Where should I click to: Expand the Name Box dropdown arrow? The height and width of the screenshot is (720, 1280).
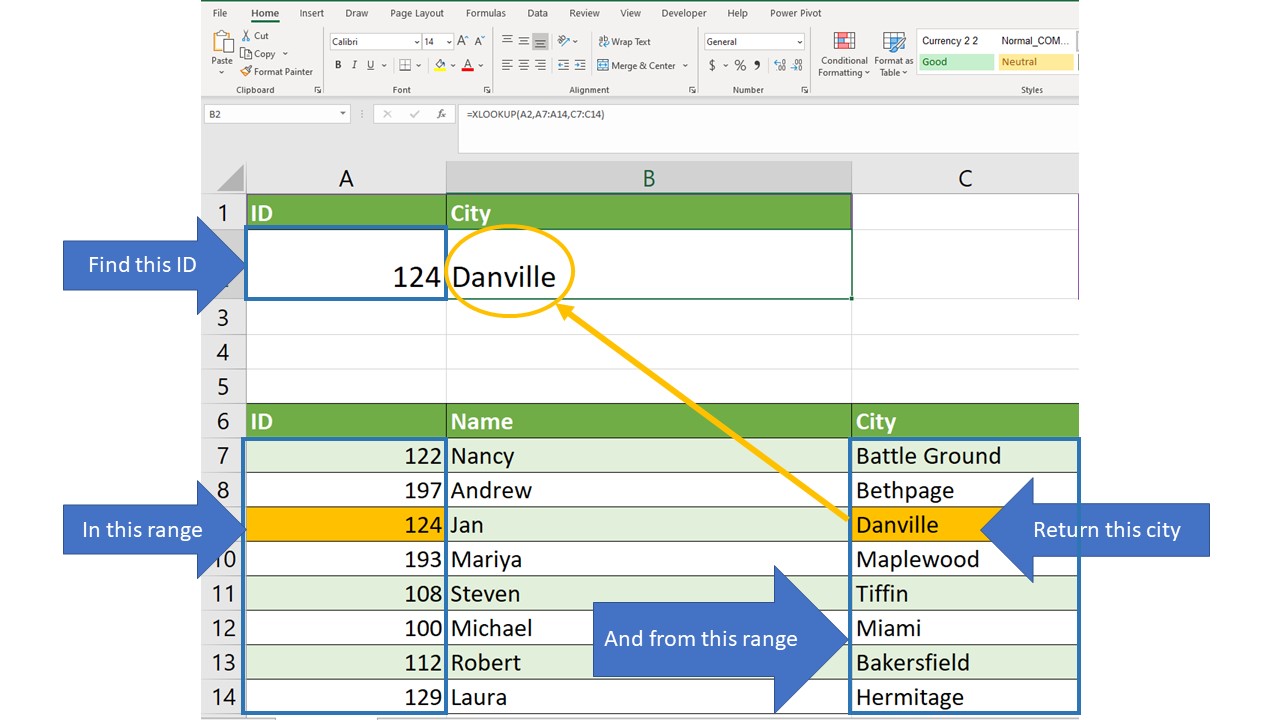(x=343, y=114)
